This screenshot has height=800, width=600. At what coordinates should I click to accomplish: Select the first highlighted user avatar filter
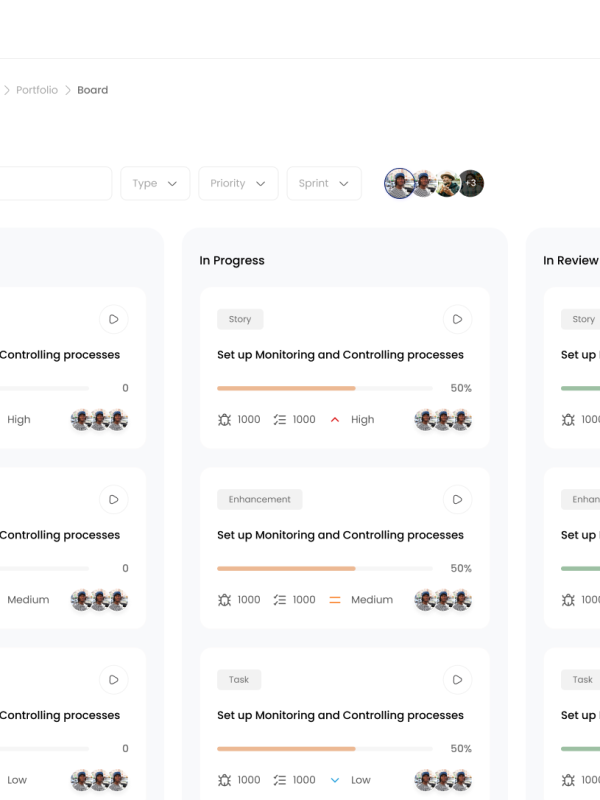[x=400, y=183]
